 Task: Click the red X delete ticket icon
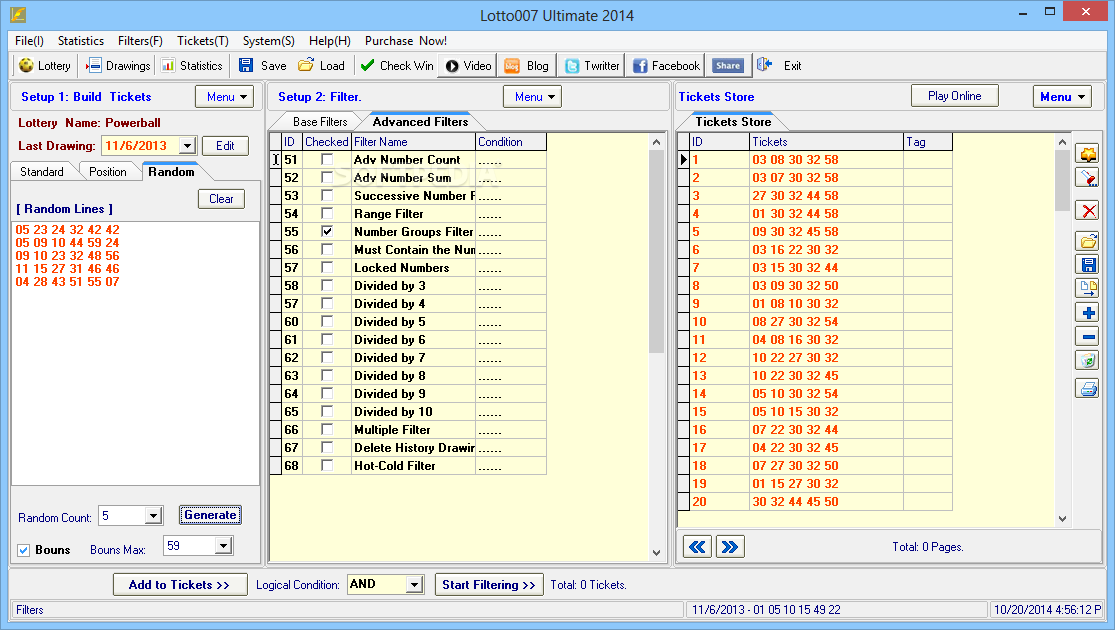pos(1087,210)
